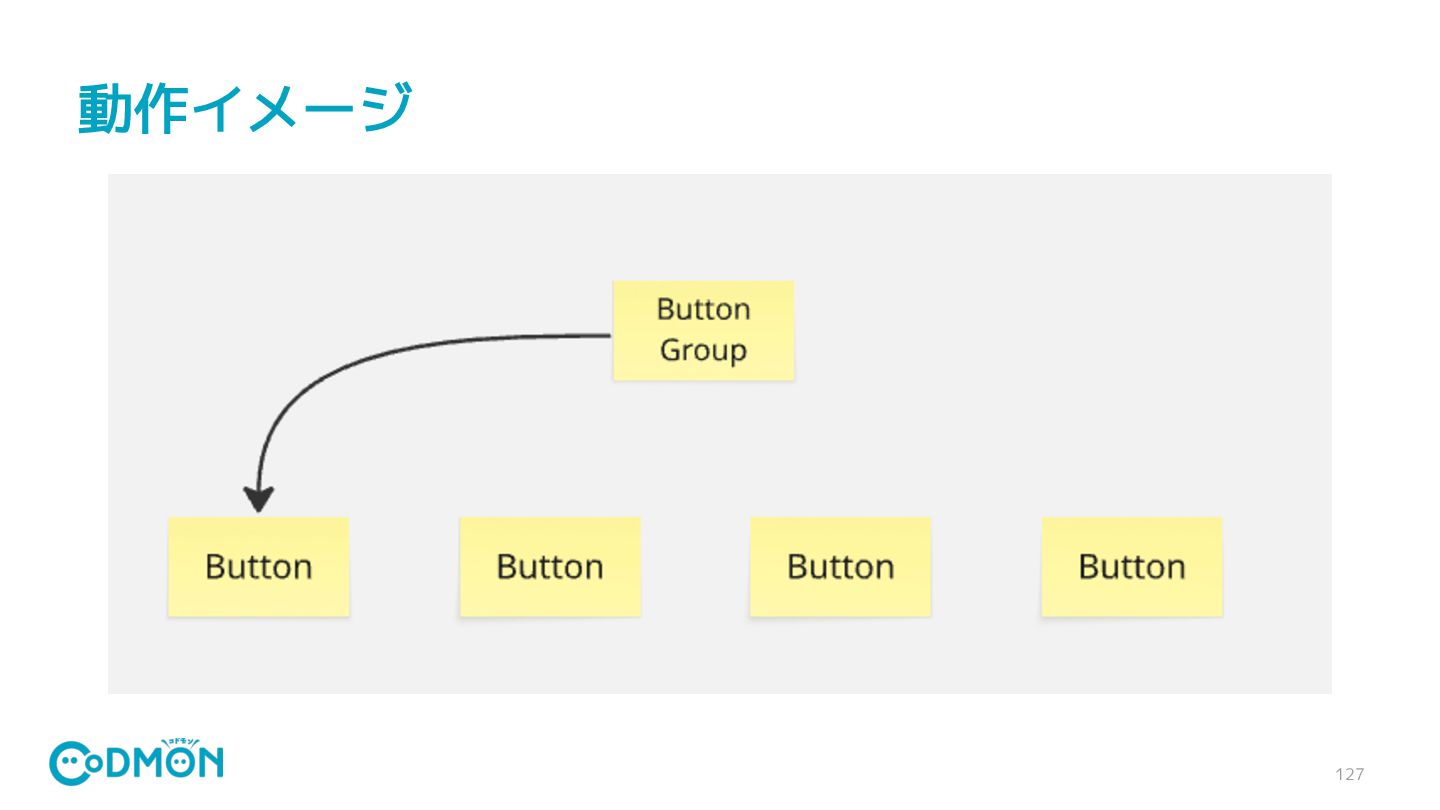Click the CODMON logo text
Viewport: 1440px width, 810px height.
pos(136,763)
